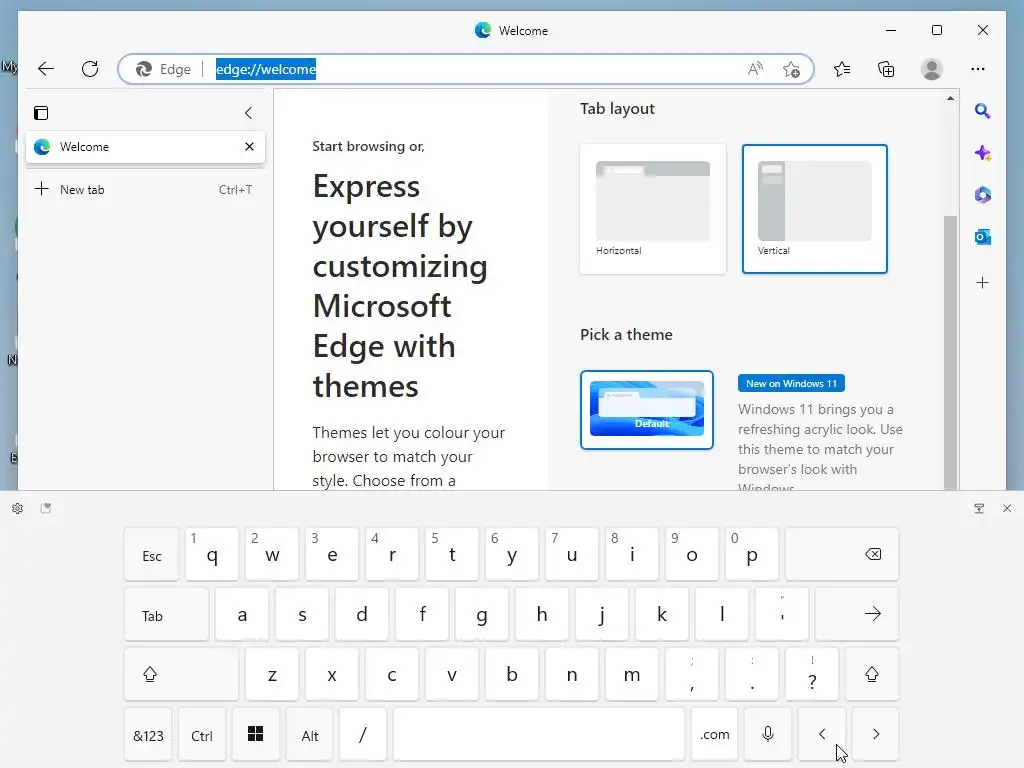Select Horizontal tab layout
Screen dimensions: 1024x768
[652, 209]
